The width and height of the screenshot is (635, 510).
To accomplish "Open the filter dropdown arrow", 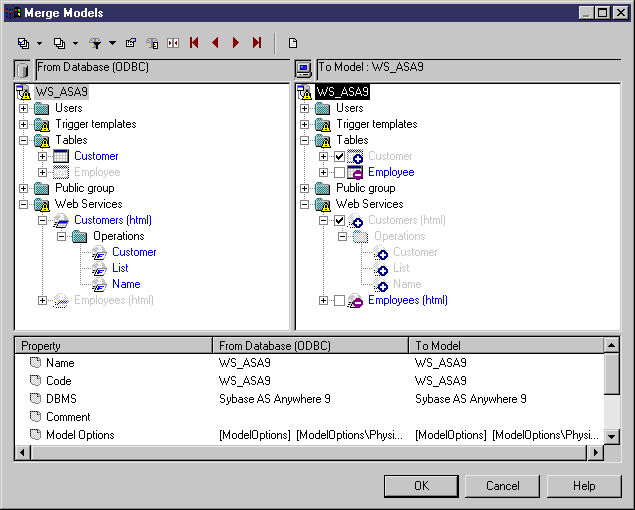I will point(112,43).
